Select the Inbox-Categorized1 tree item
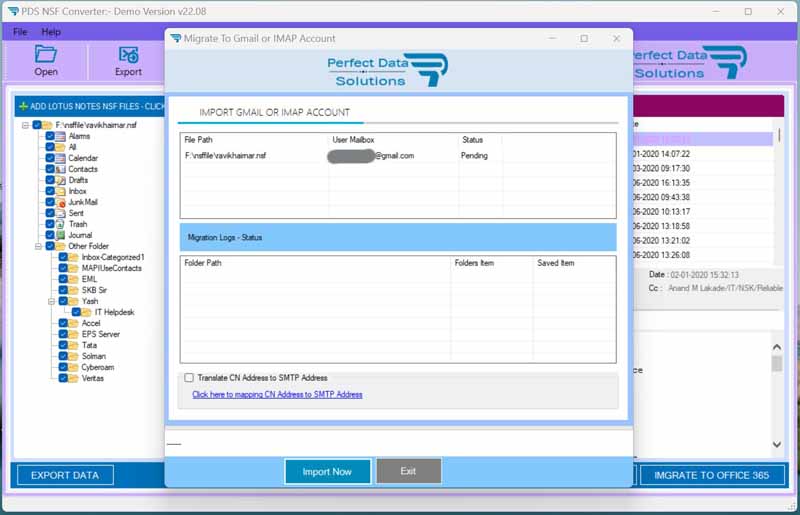 113,257
